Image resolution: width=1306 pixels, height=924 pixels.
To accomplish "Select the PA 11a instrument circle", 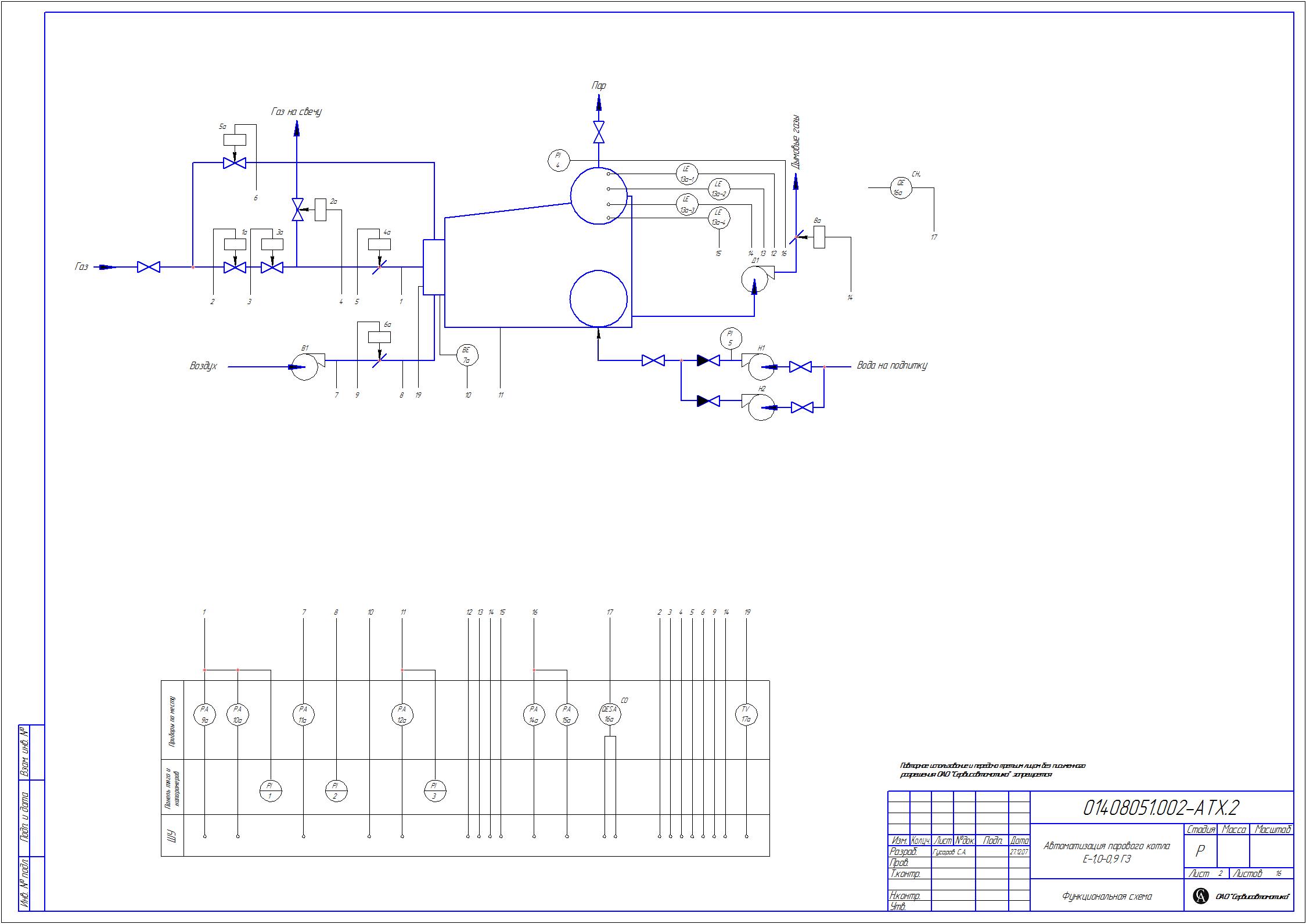I will point(303,714).
